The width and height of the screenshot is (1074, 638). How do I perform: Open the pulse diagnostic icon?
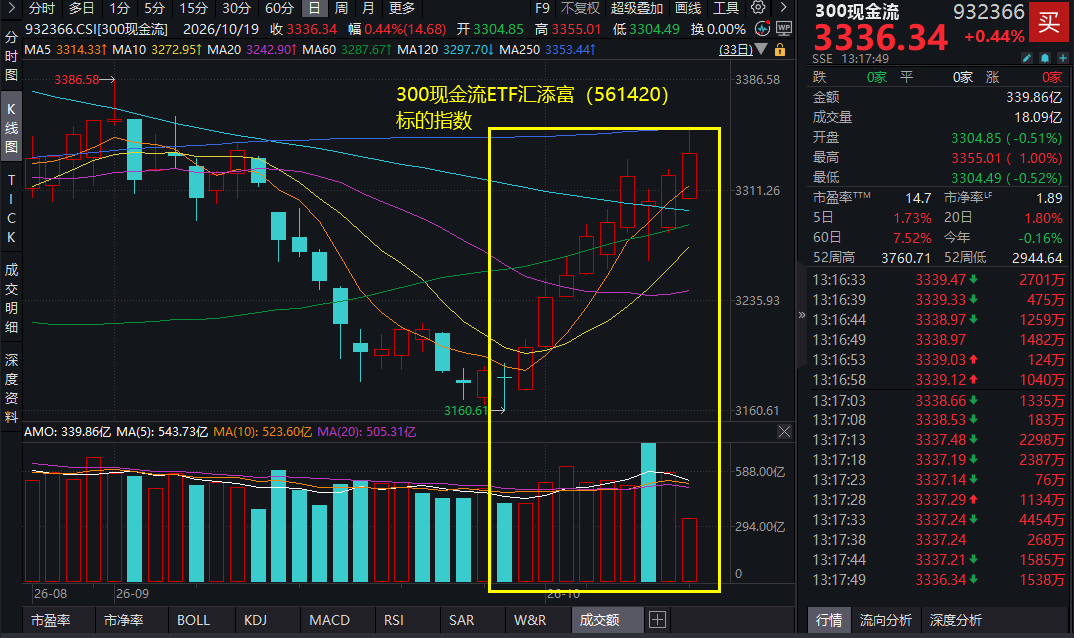[762, 29]
